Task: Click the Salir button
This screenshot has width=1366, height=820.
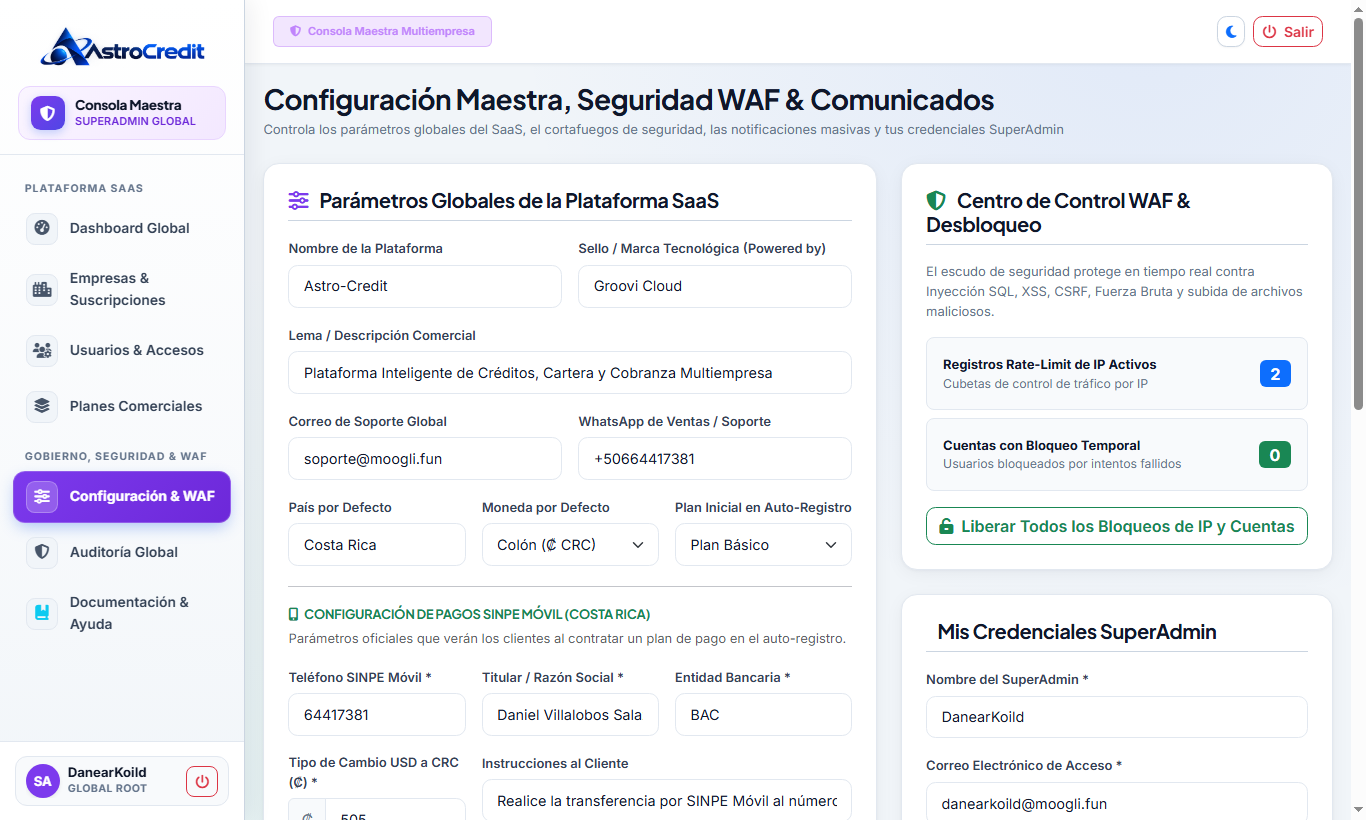Action: [1288, 32]
